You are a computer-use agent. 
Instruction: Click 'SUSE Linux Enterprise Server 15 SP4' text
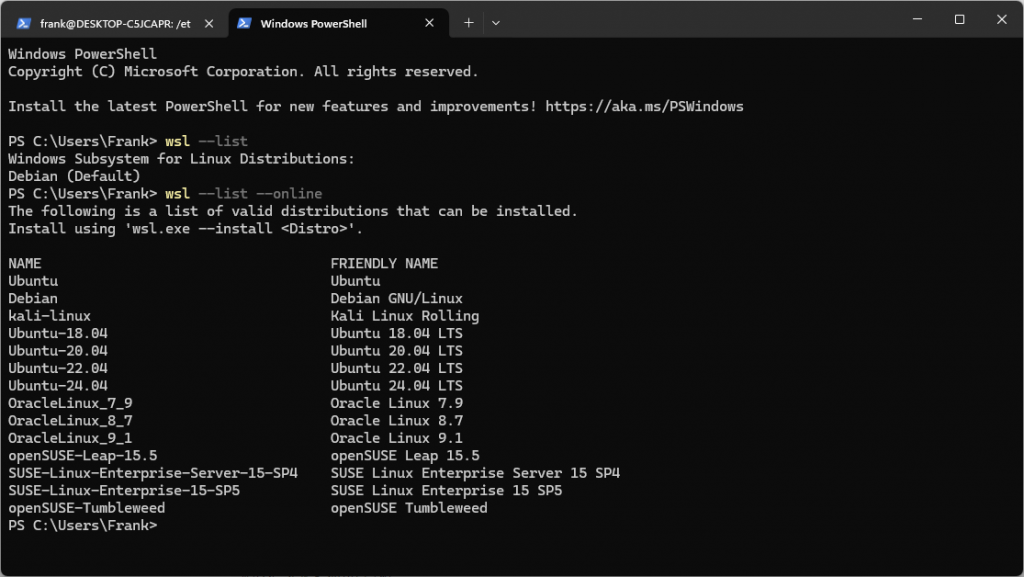(475, 473)
